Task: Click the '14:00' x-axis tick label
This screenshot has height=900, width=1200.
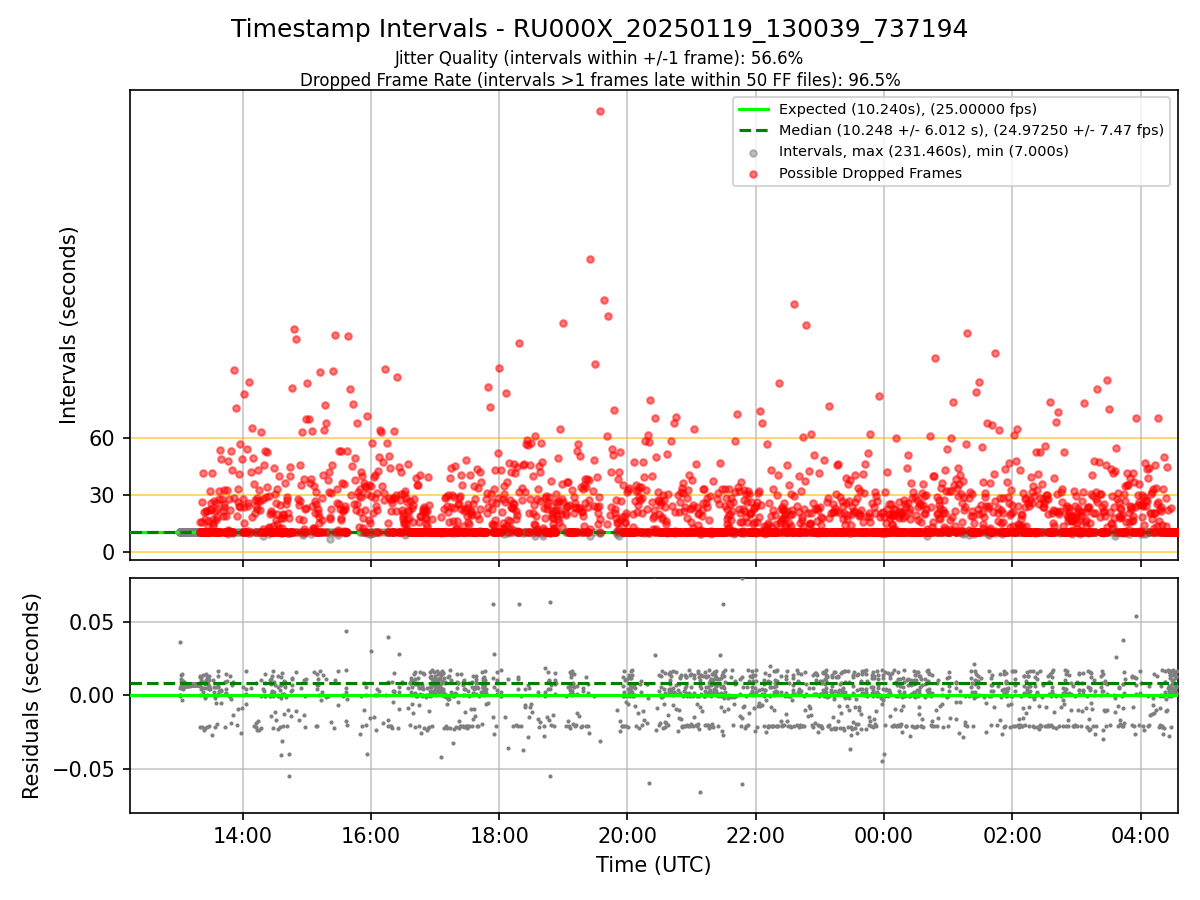Action: tap(243, 835)
